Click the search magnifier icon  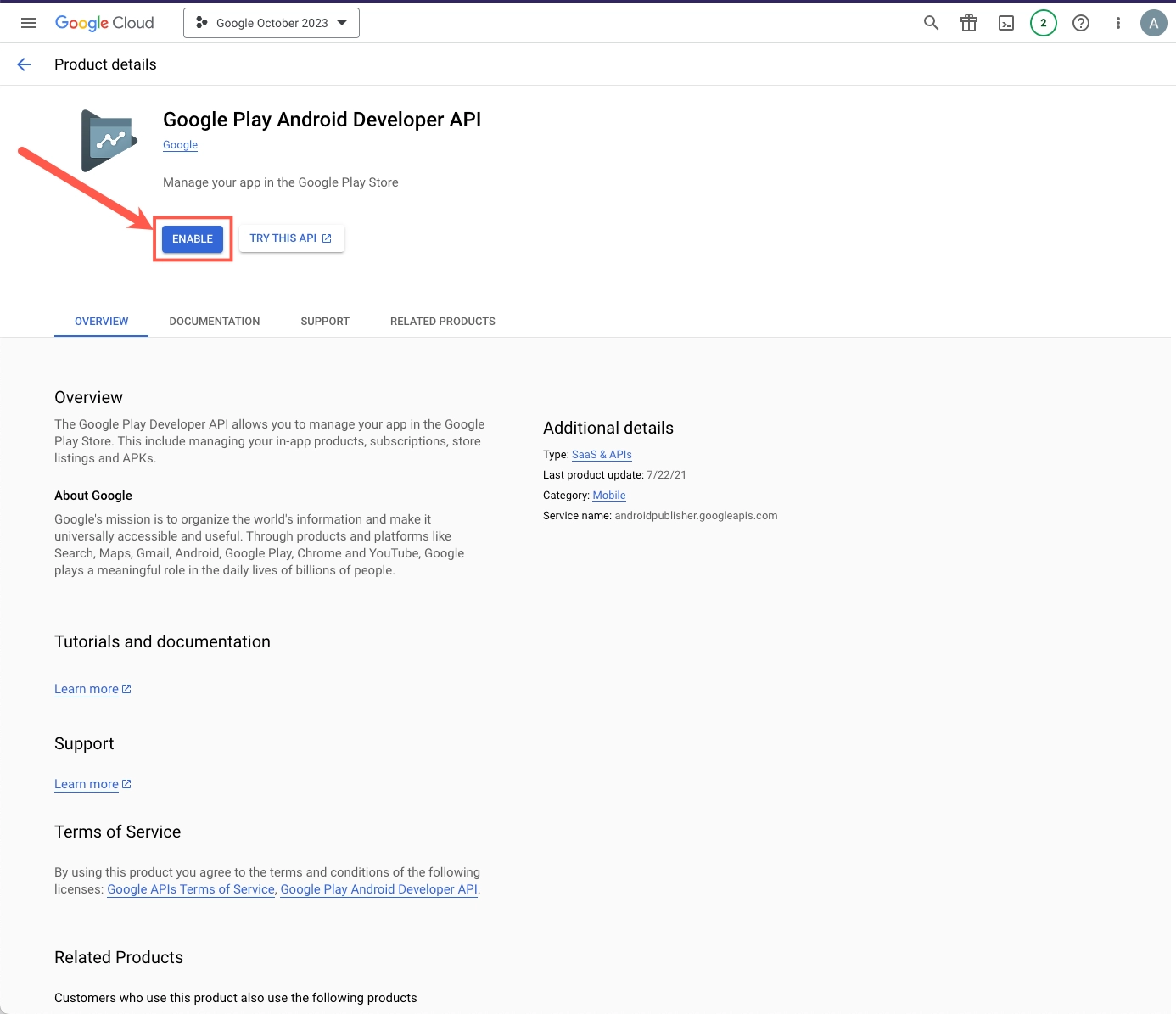coord(931,23)
